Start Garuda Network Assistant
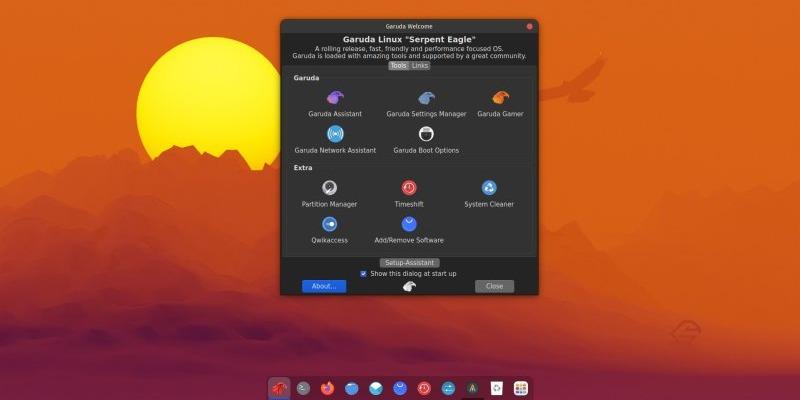The width and height of the screenshot is (800, 400). click(335, 134)
